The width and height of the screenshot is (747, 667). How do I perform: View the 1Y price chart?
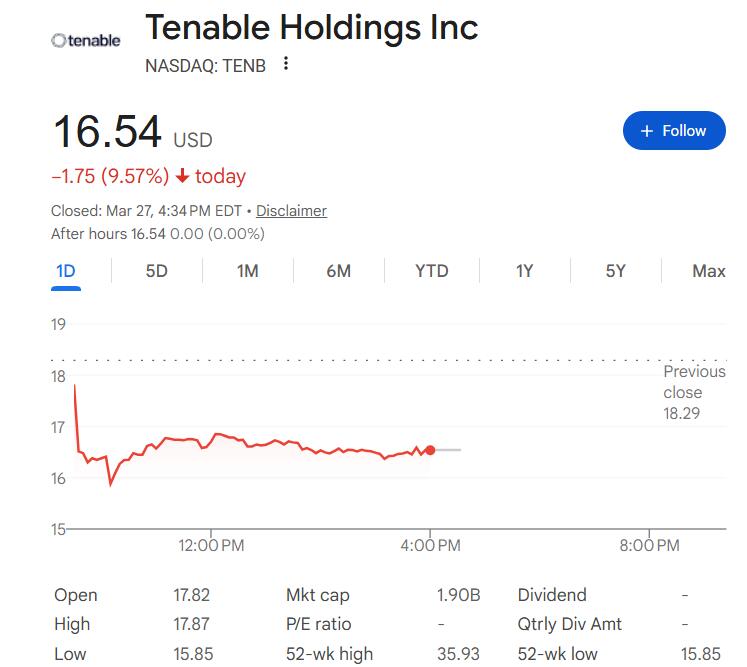click(524, 271)
